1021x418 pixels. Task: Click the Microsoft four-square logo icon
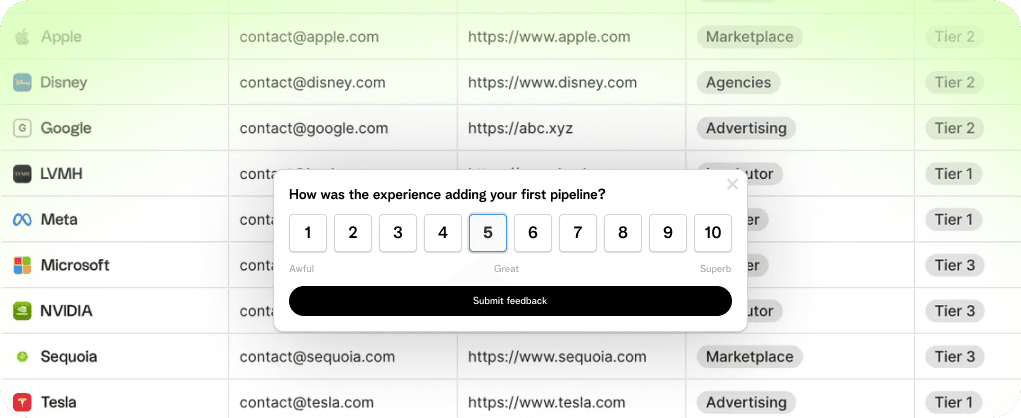point(22,265)
